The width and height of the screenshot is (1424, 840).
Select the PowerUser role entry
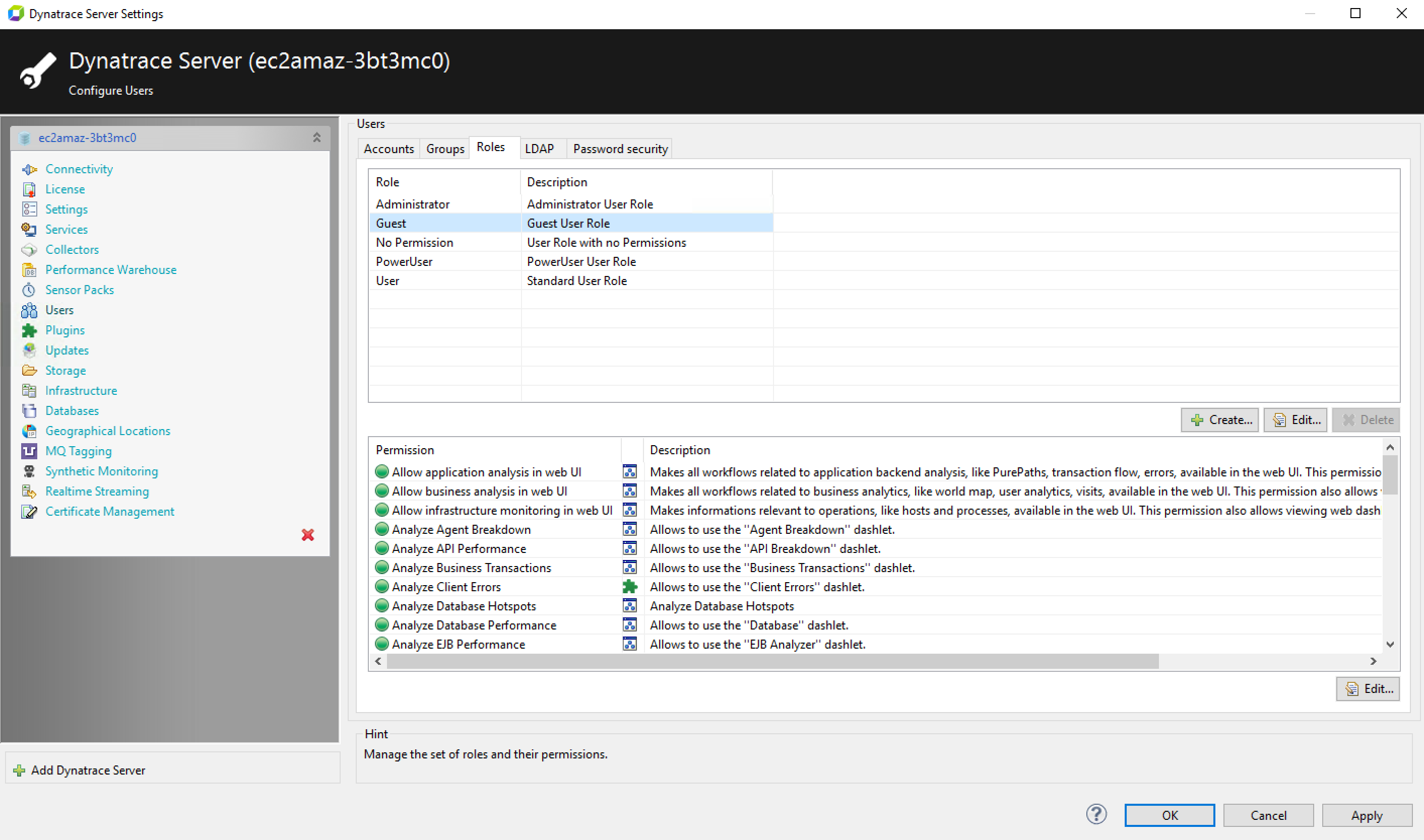click(x=404, y=261)
